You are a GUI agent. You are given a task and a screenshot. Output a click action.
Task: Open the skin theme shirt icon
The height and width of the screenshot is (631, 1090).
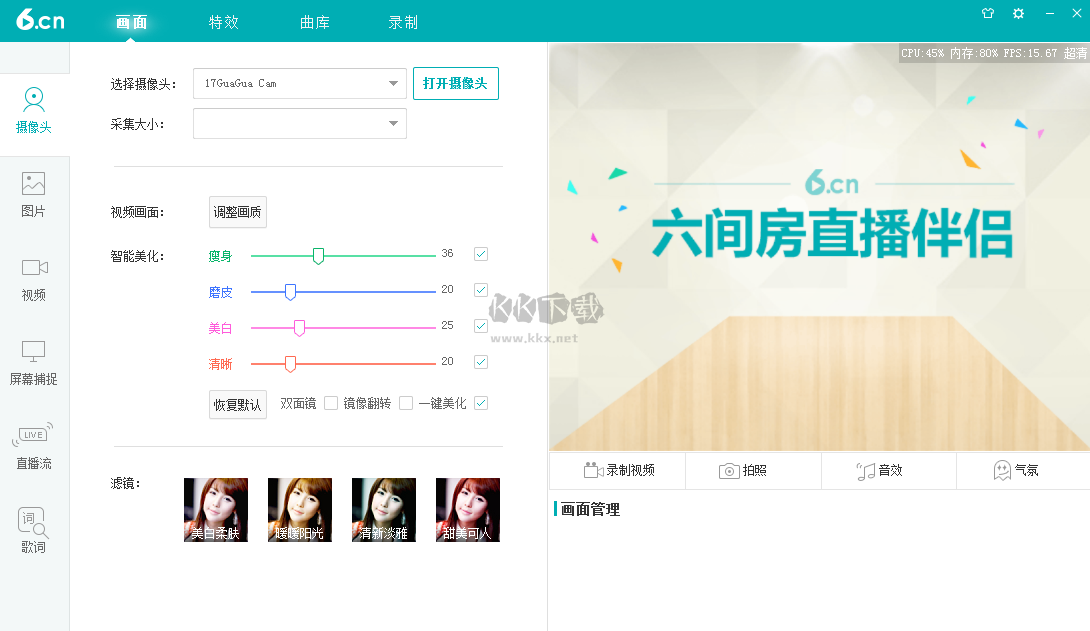(988, 13)
